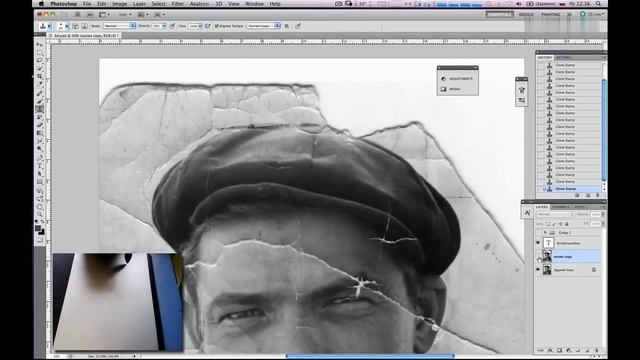This screenshot has width=640, height=360.
Task: Open the Image menu
Action: tap(120, 4)
